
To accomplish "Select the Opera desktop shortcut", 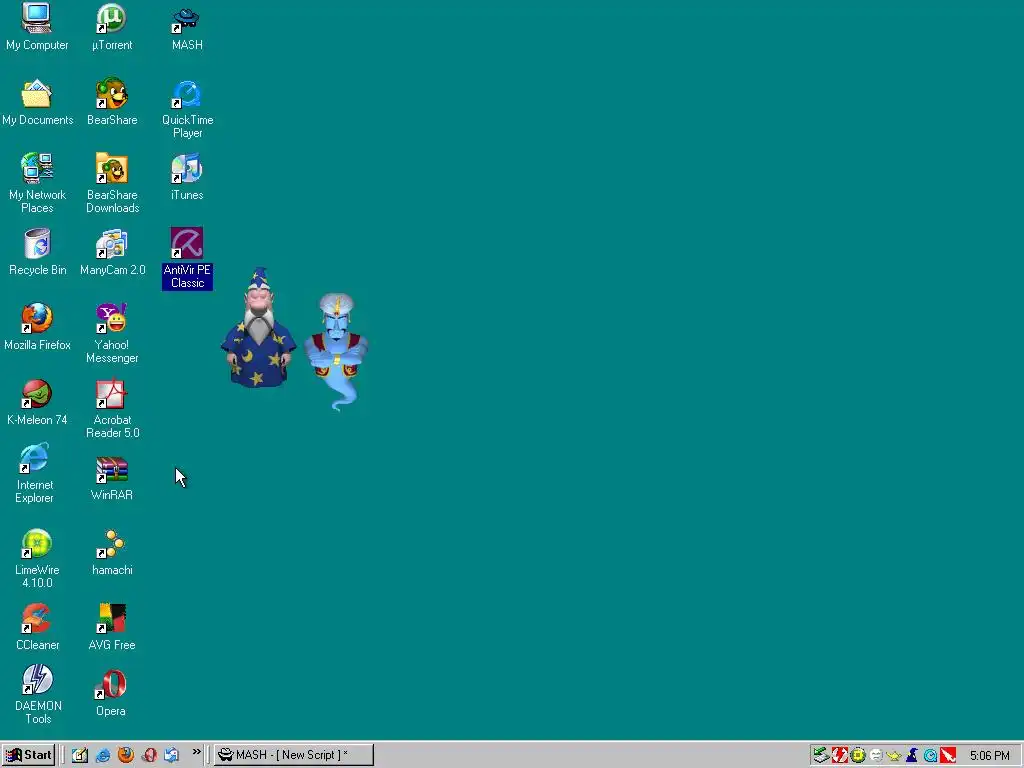I will click(x=110, y=693).
